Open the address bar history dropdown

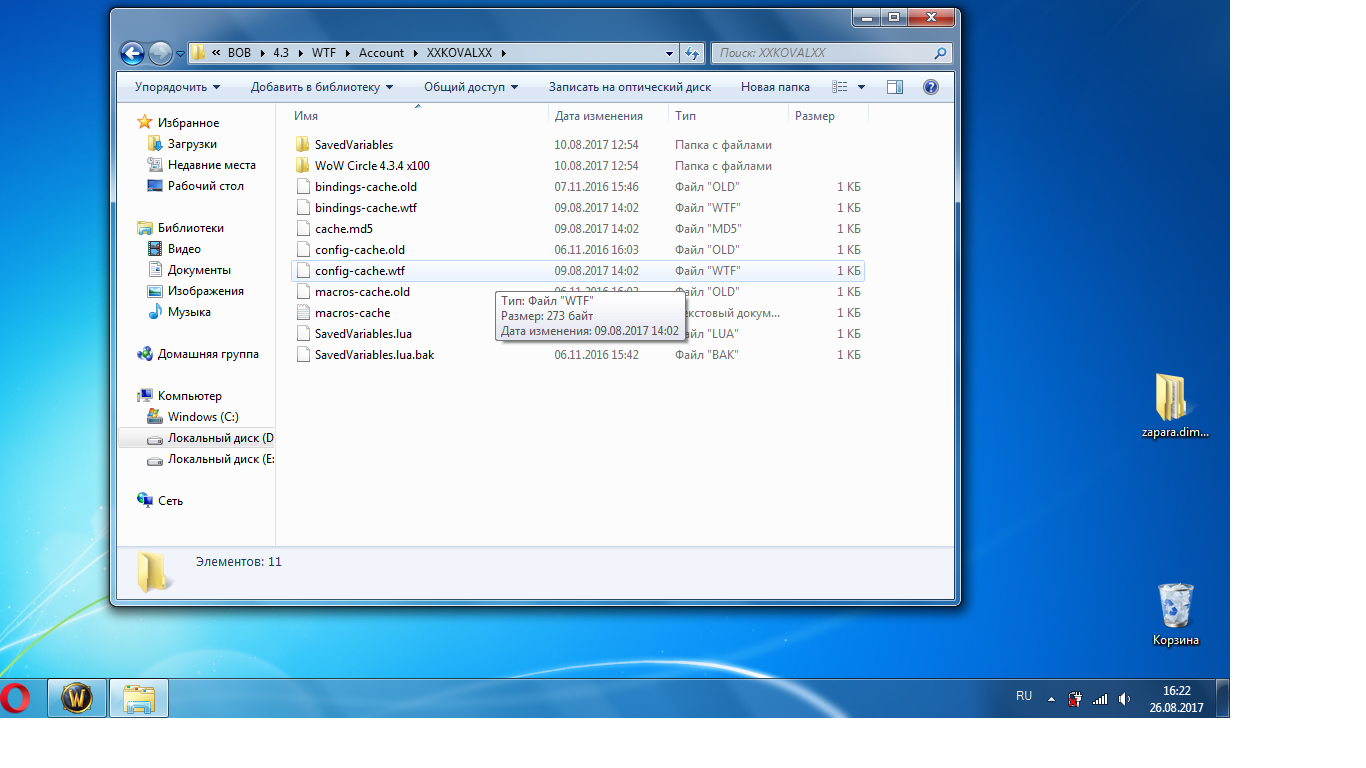[670, 53]
